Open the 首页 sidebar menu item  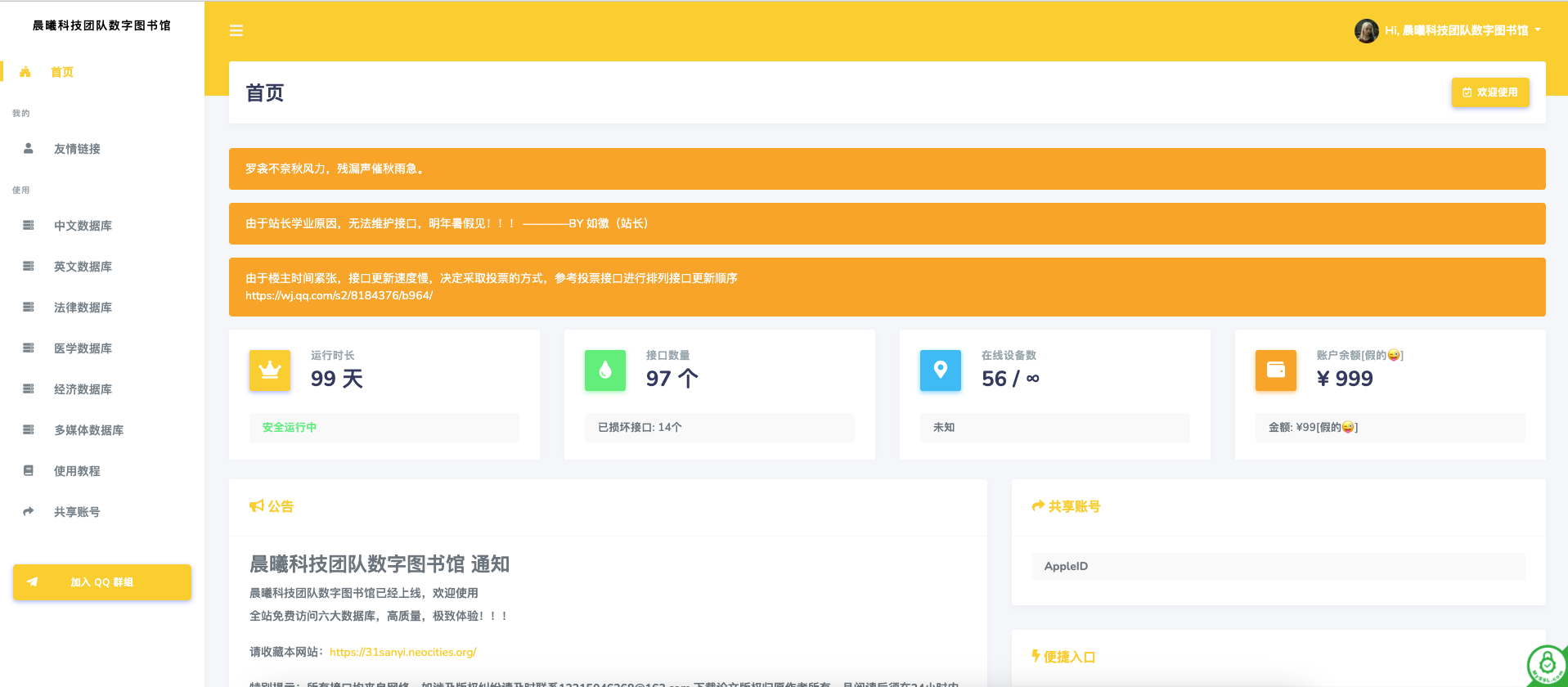[x=102, y=72]
